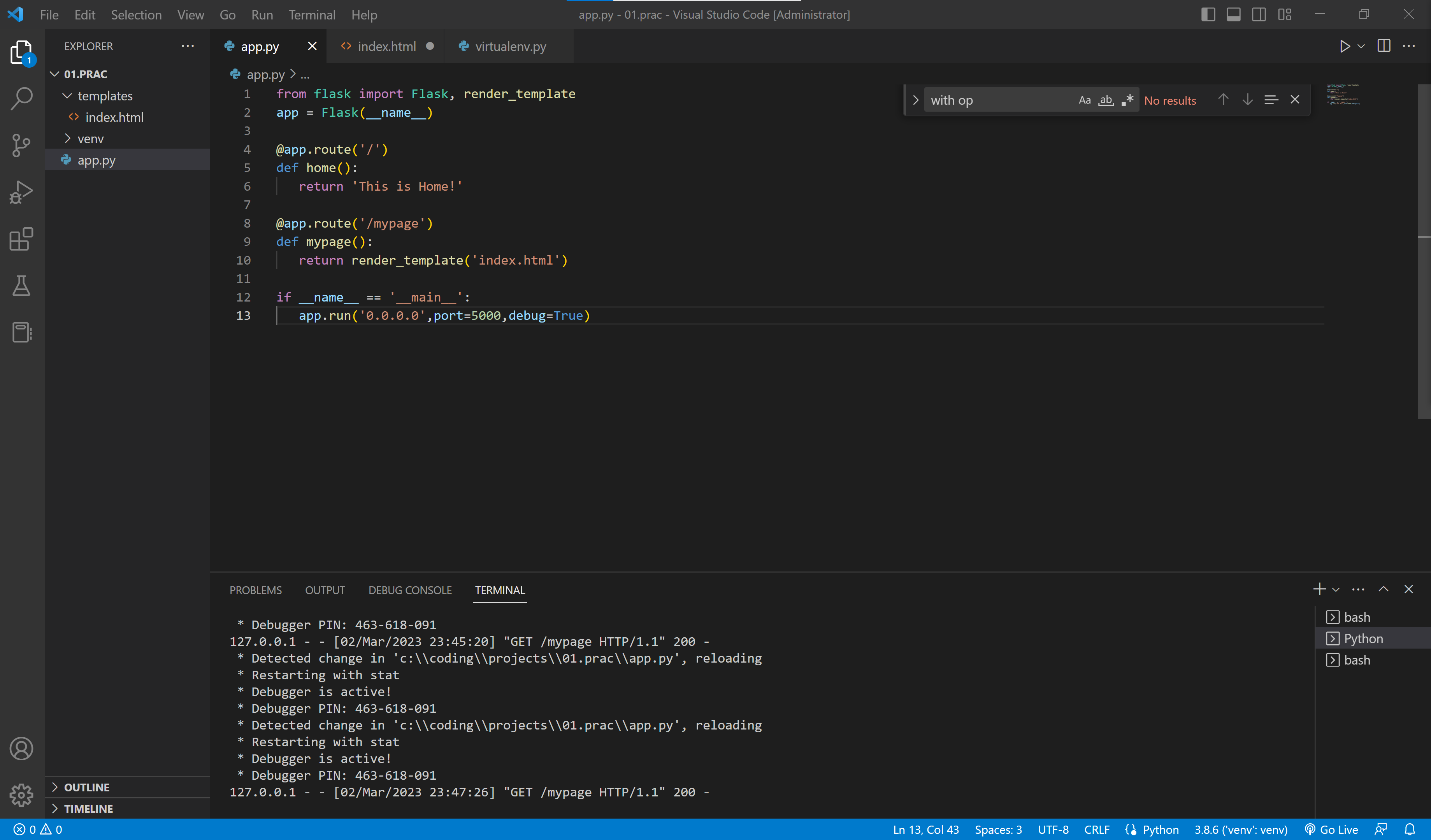Collapse the templates folder
This screenshot has width=1431, height=840.
click(x=67, y=95)
